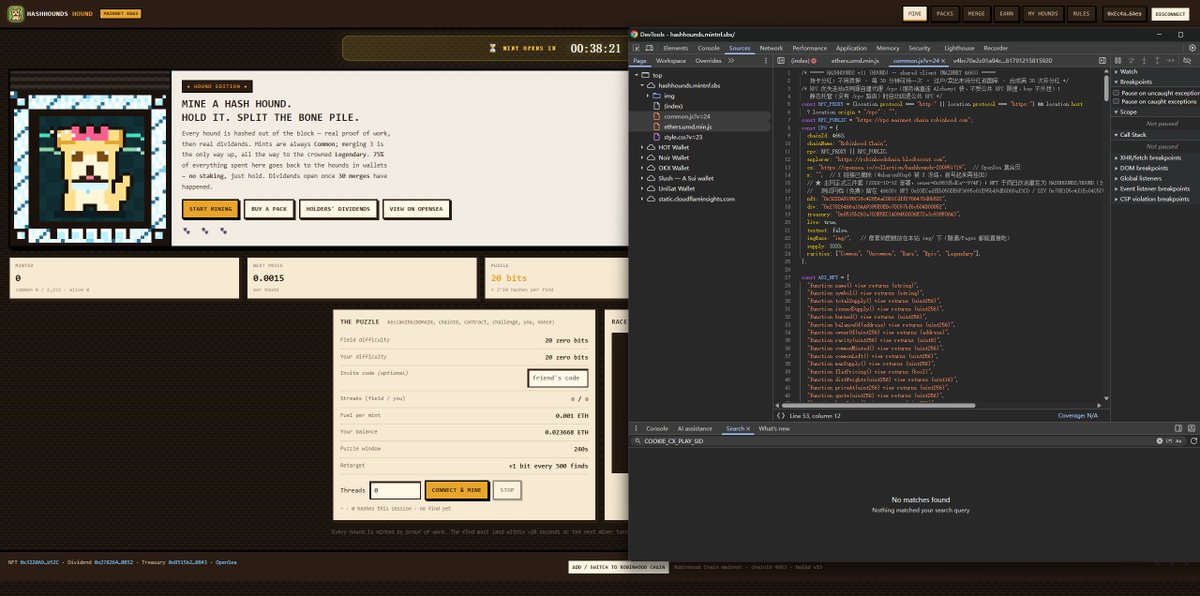Click the deactivate breakpoints icon
This screenshot has width=1200, height=596.
[x=1185, y=61]
